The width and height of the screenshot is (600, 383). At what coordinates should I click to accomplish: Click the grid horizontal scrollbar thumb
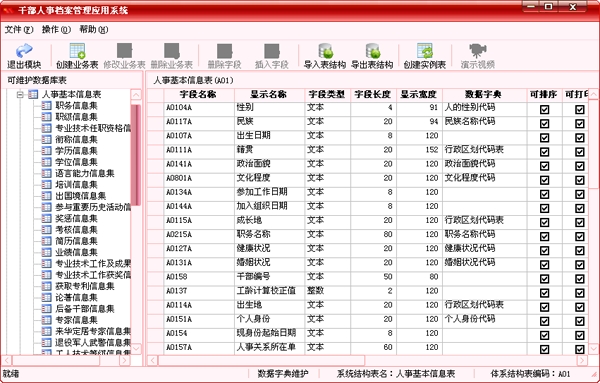pyautogui.click(x=261, y=360)
